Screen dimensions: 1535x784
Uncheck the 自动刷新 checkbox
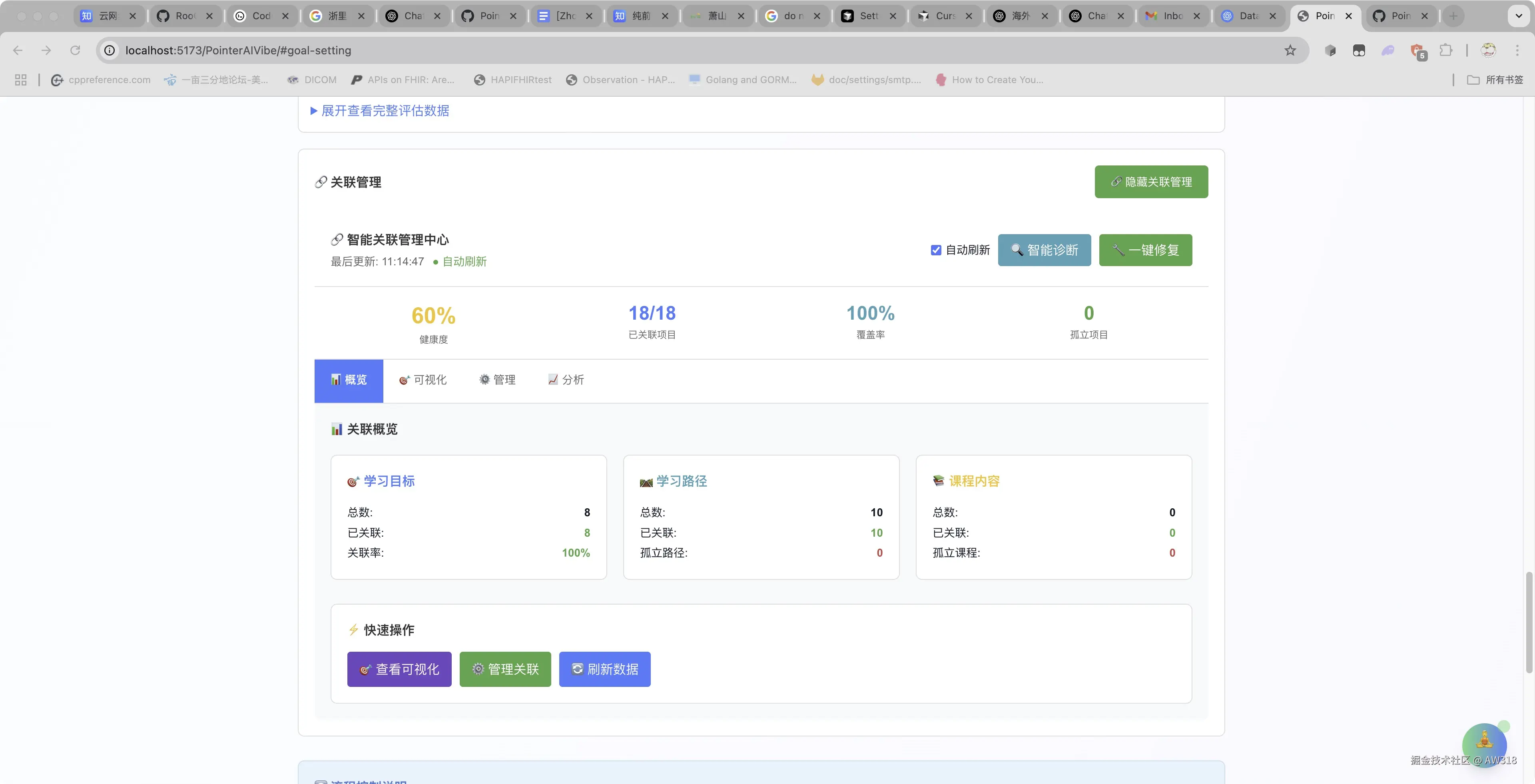tap(936, 250)
